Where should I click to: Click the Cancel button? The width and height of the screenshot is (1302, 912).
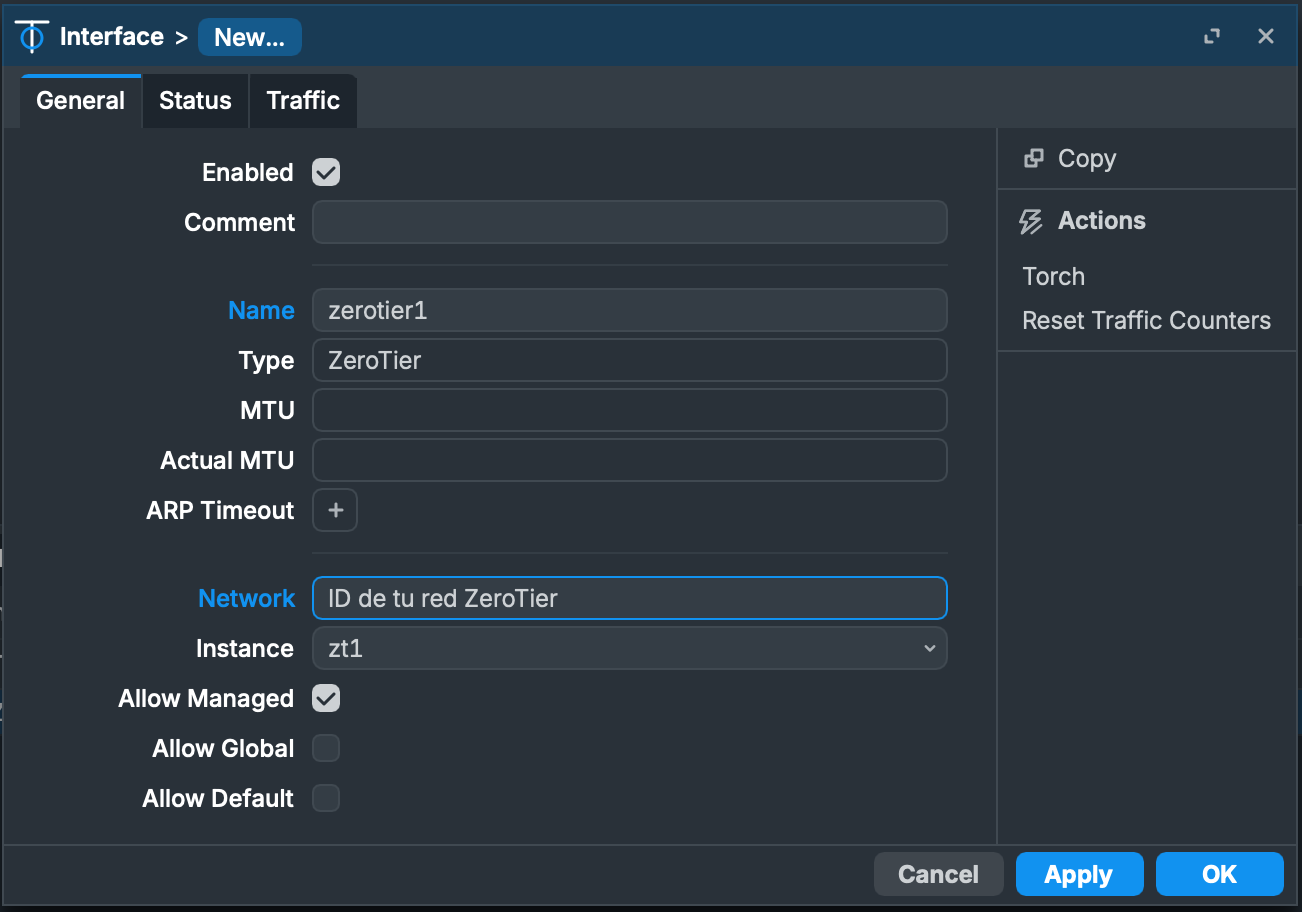pos(938,874)
